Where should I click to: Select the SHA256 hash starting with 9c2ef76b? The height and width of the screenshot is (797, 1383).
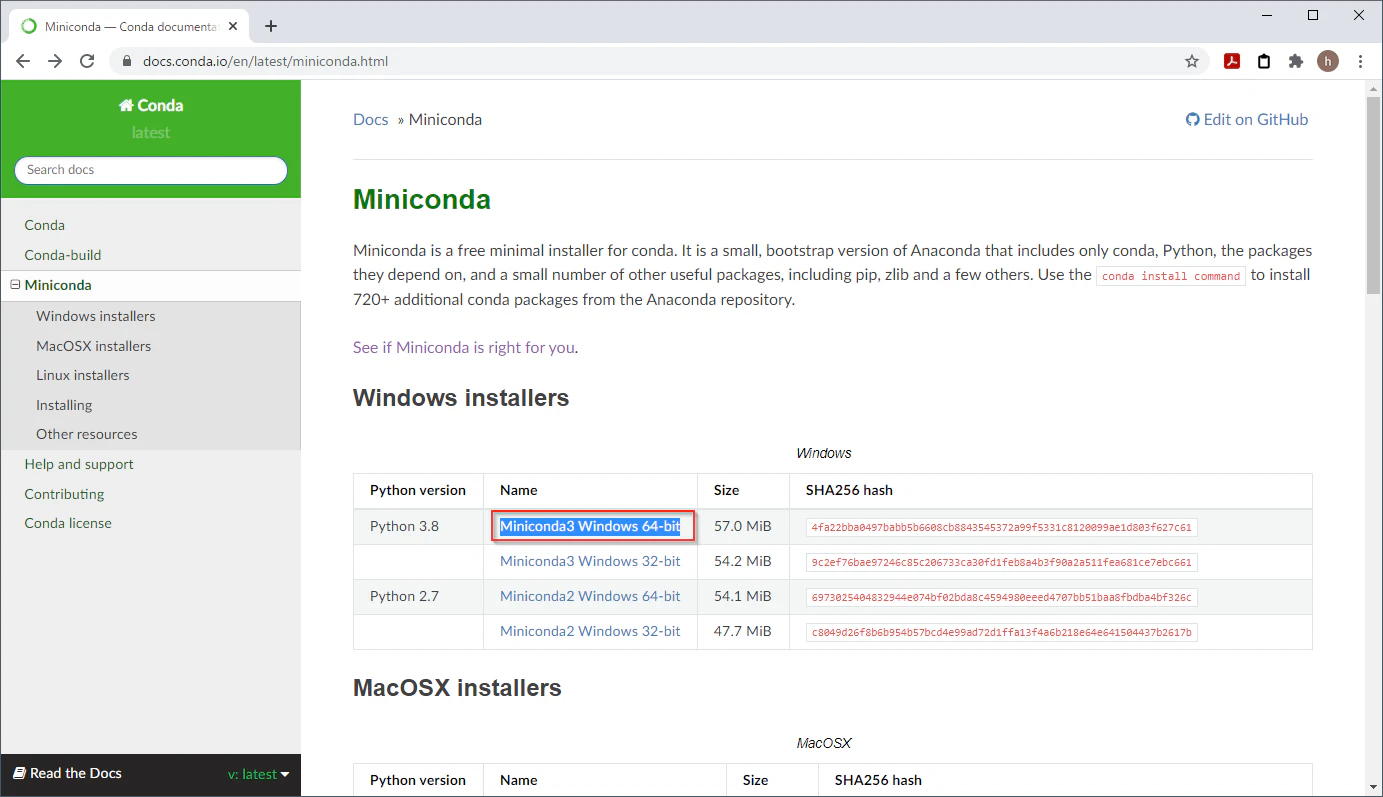[x=1002, y=562]
